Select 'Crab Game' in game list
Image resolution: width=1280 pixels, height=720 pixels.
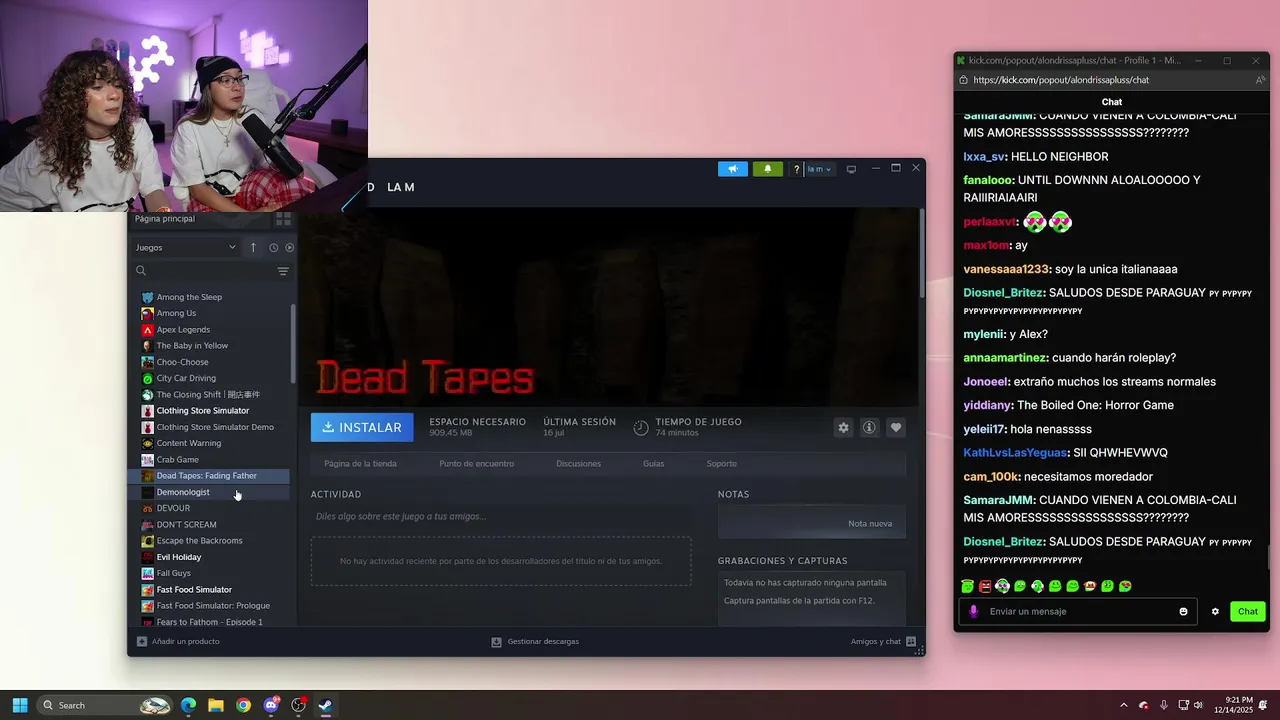click(177, 459)
